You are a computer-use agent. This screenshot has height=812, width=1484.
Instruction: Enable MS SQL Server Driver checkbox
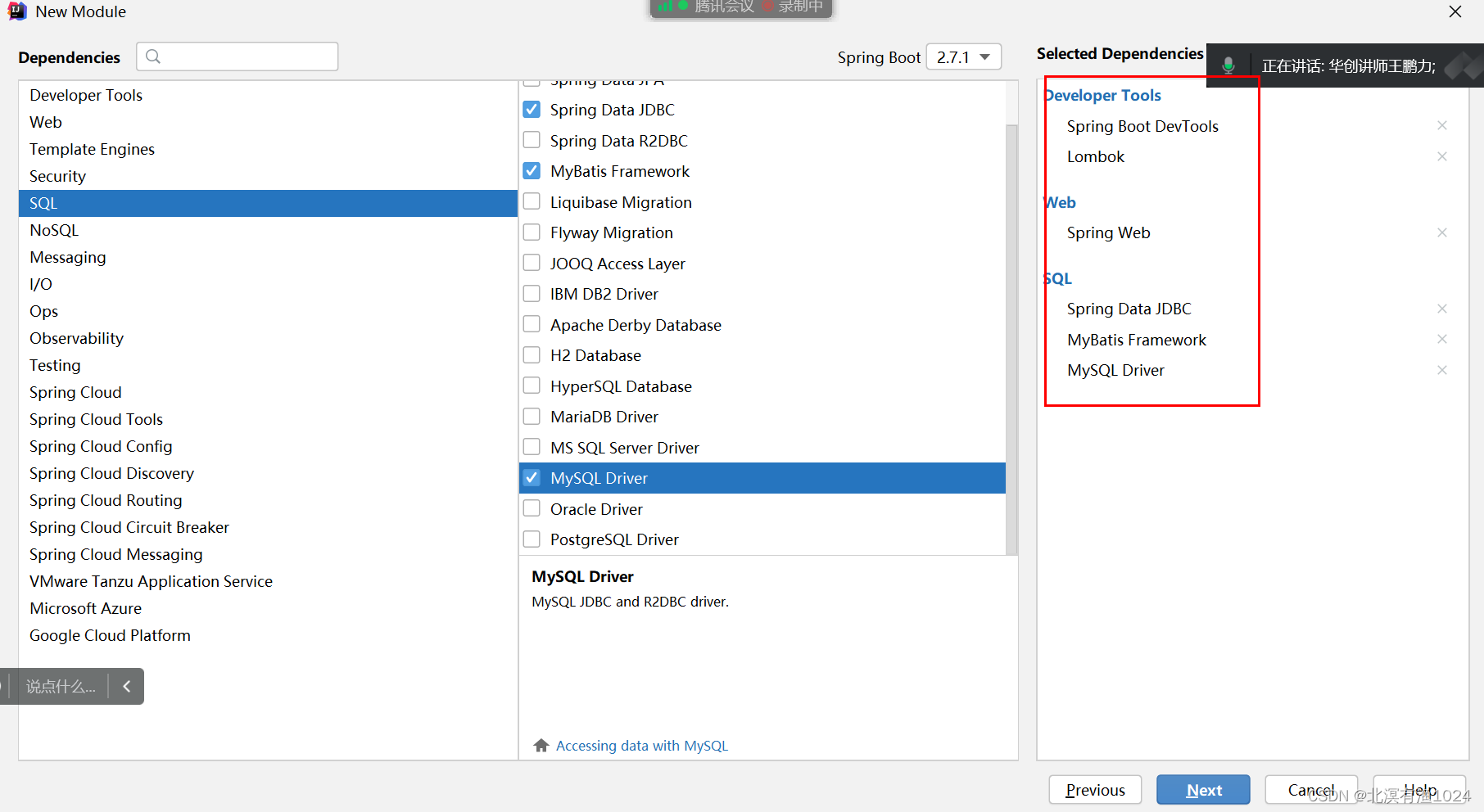coord(532,447)
